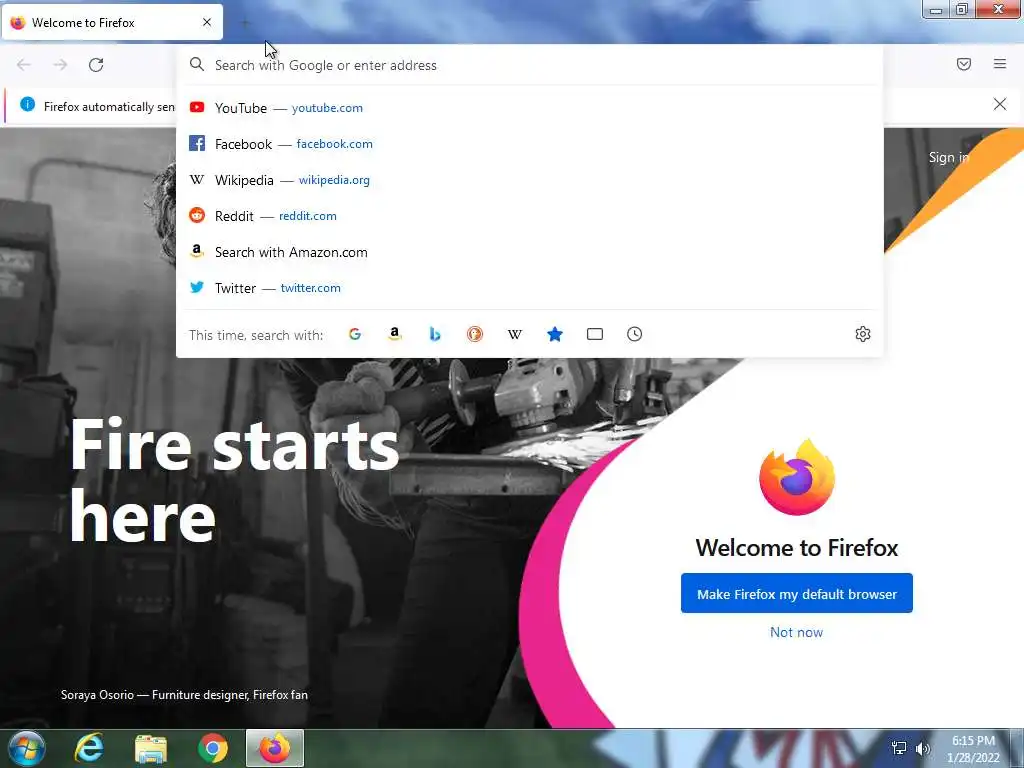
Task: Launch Internet Explorer from taskbar
Action: [89, 748]
